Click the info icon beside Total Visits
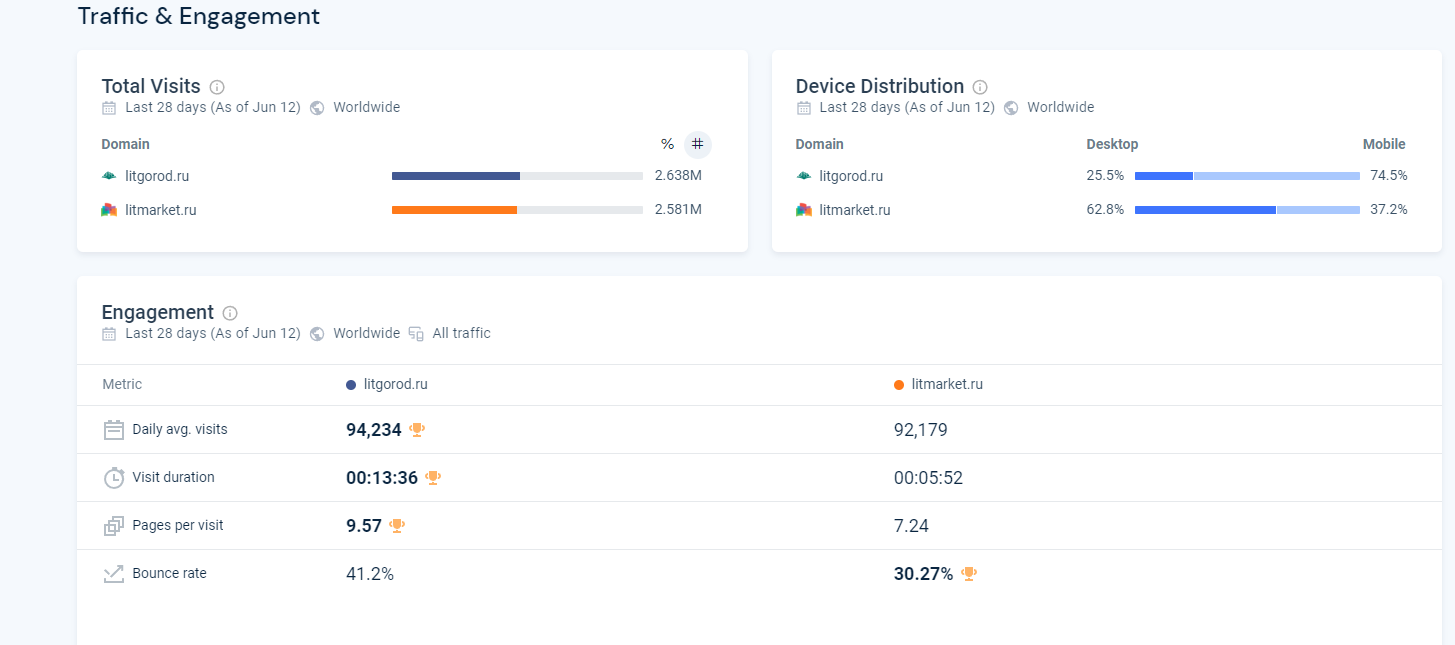Viewport: 1455px width, 645px height. [x=217, y=87]
